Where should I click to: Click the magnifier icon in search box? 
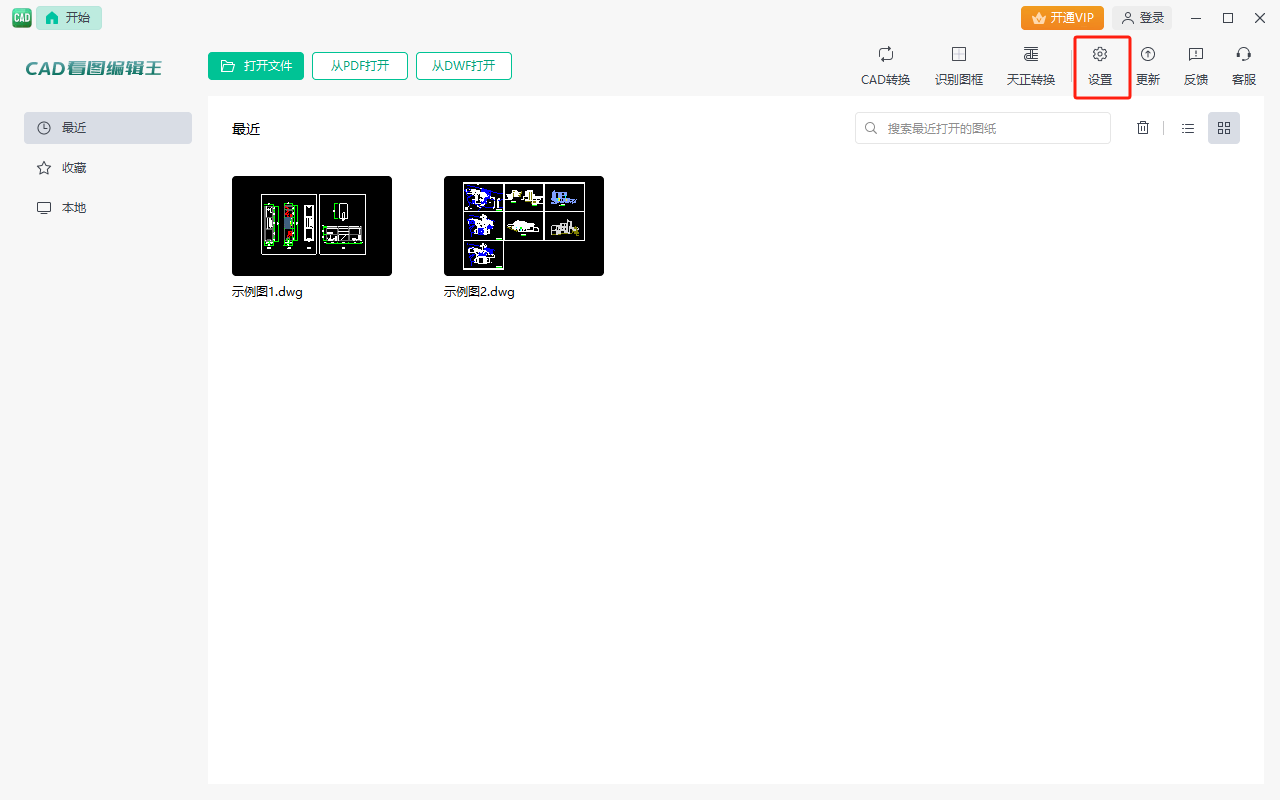(x=871, y=128)
